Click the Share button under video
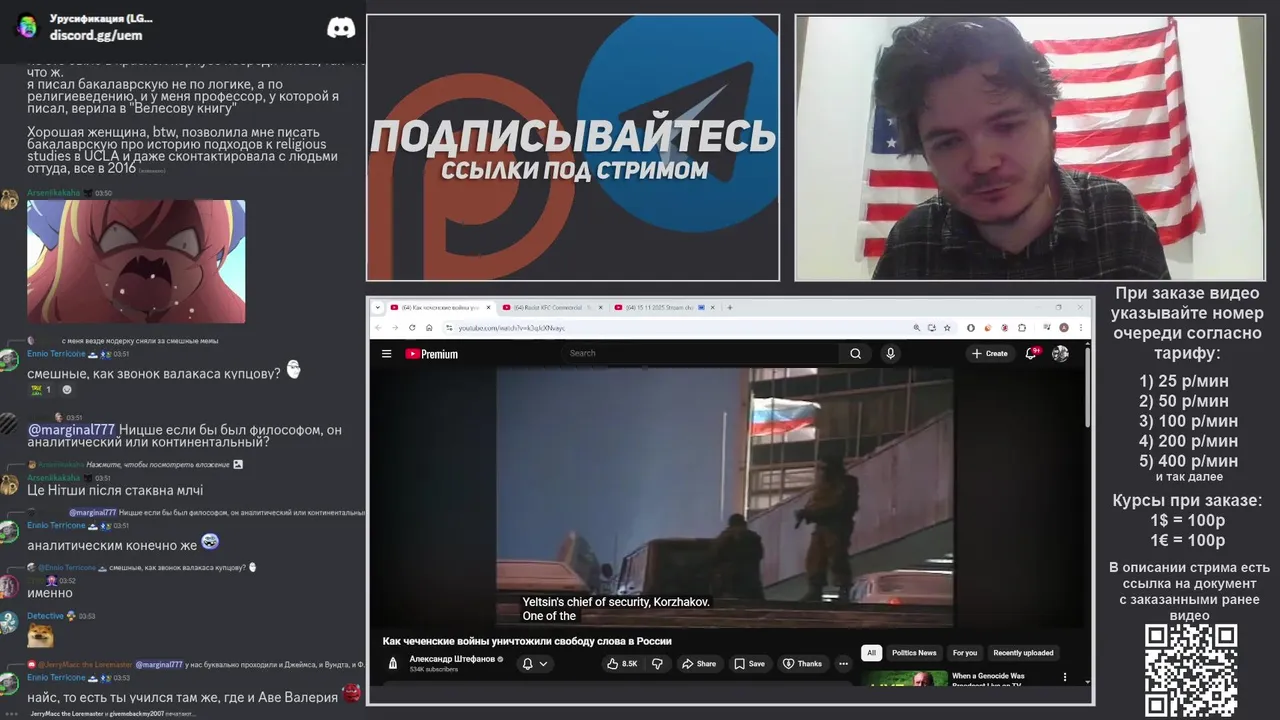Viewport: 1280px width, 720px height. point(698,663)
